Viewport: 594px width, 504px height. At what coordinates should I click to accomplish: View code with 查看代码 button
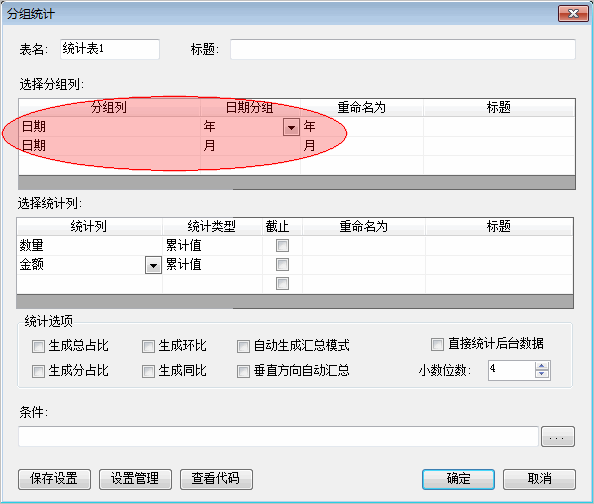pos(216,479)
